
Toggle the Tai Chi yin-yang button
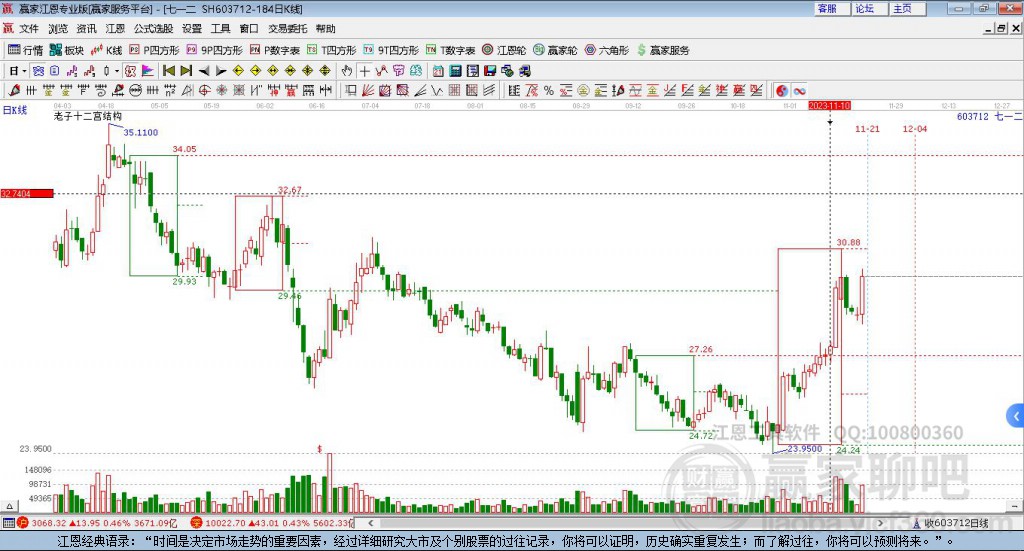coord(782,90)
